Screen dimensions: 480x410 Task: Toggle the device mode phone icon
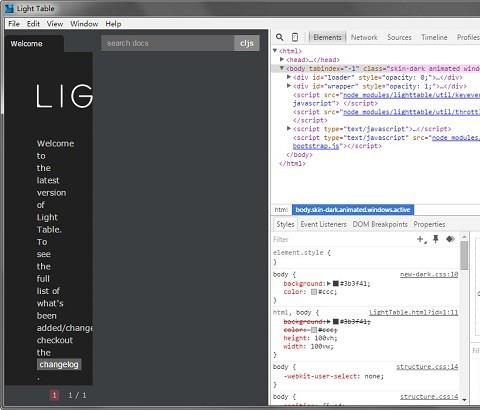(295, 37)
